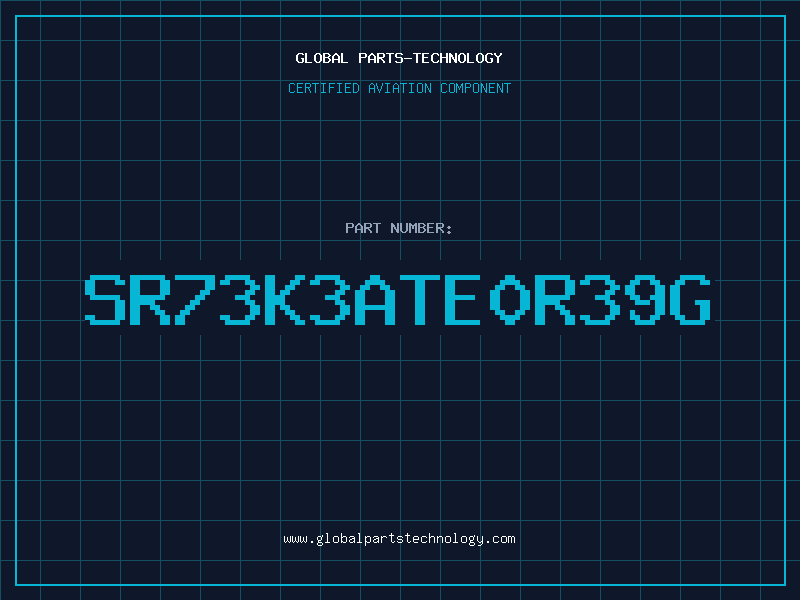This screenshot has width=800, height=600.
Task: Click the letter E in the part number
Action: (x=463, y=300)
